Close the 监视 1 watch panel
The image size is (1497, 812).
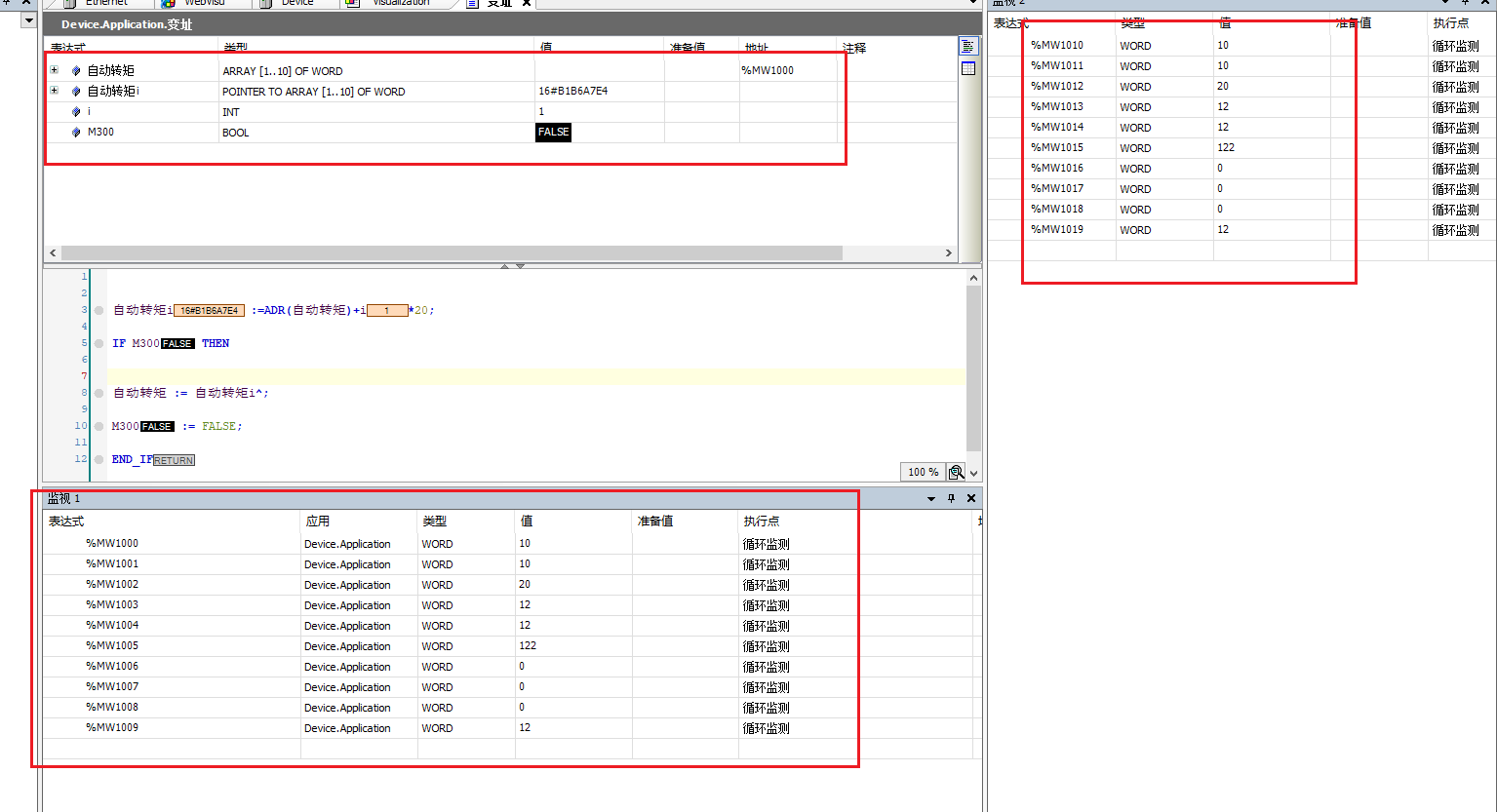(x=970, y=498)
